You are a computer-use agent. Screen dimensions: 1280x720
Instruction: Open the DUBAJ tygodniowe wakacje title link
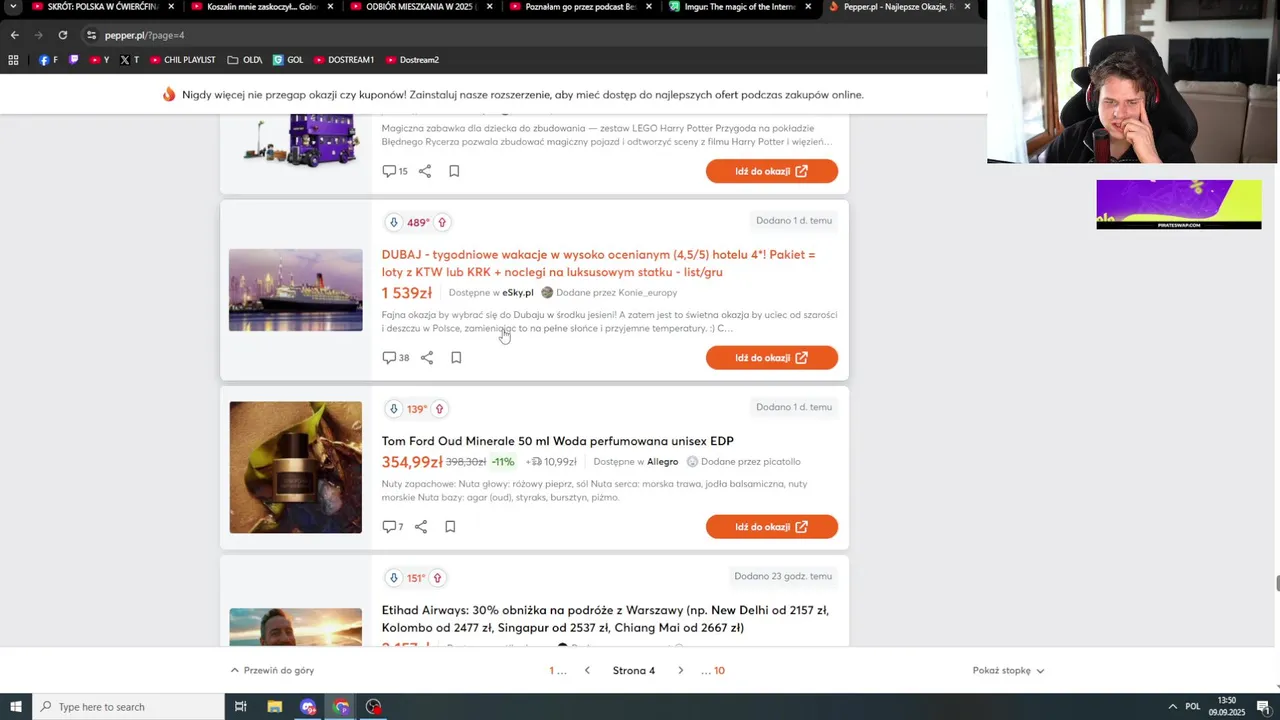[x=598, y=263]
